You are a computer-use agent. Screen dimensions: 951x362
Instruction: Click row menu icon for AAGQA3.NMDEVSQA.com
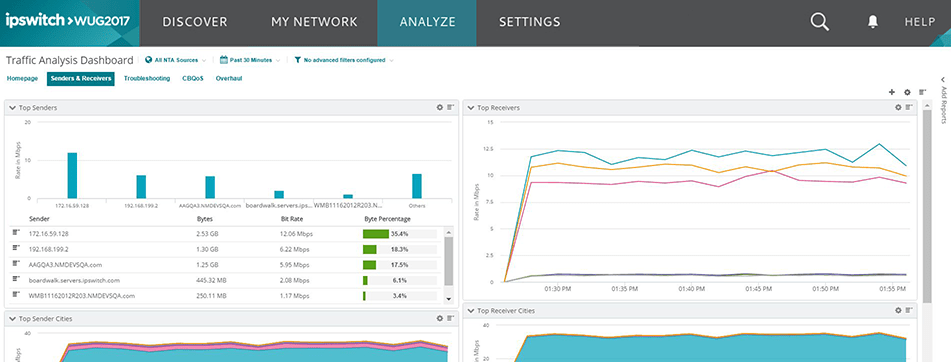point(16,264)
